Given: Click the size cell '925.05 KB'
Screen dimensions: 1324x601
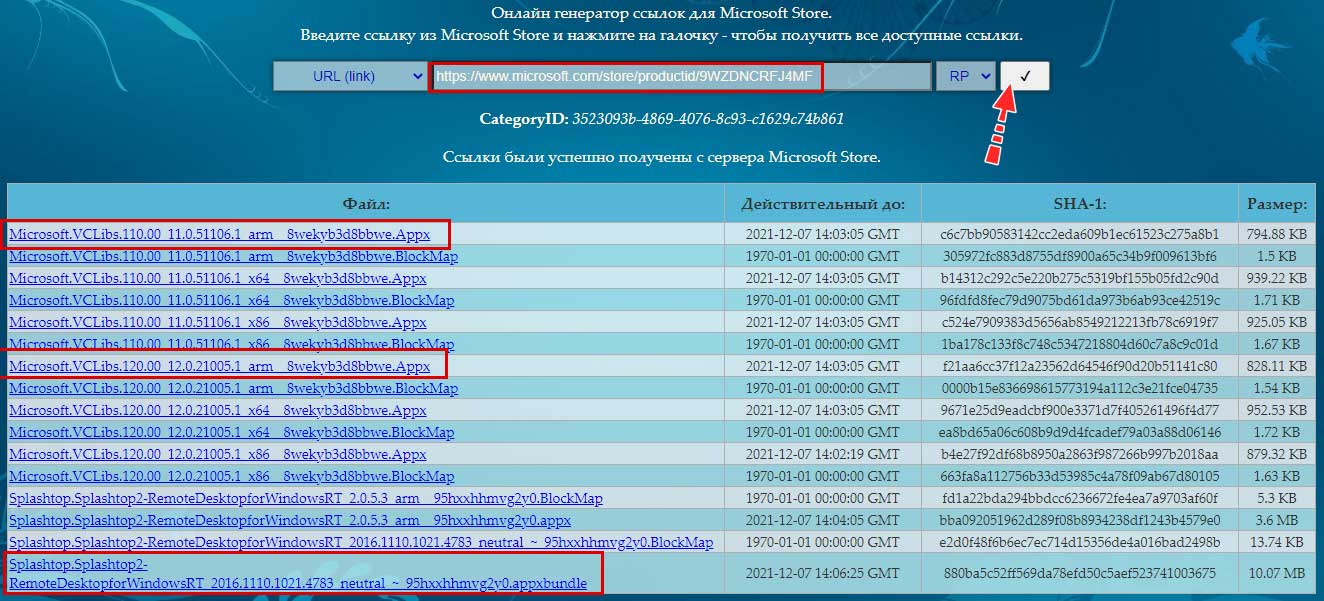Looking at the screenshot, I should [x=1277, y=322].
